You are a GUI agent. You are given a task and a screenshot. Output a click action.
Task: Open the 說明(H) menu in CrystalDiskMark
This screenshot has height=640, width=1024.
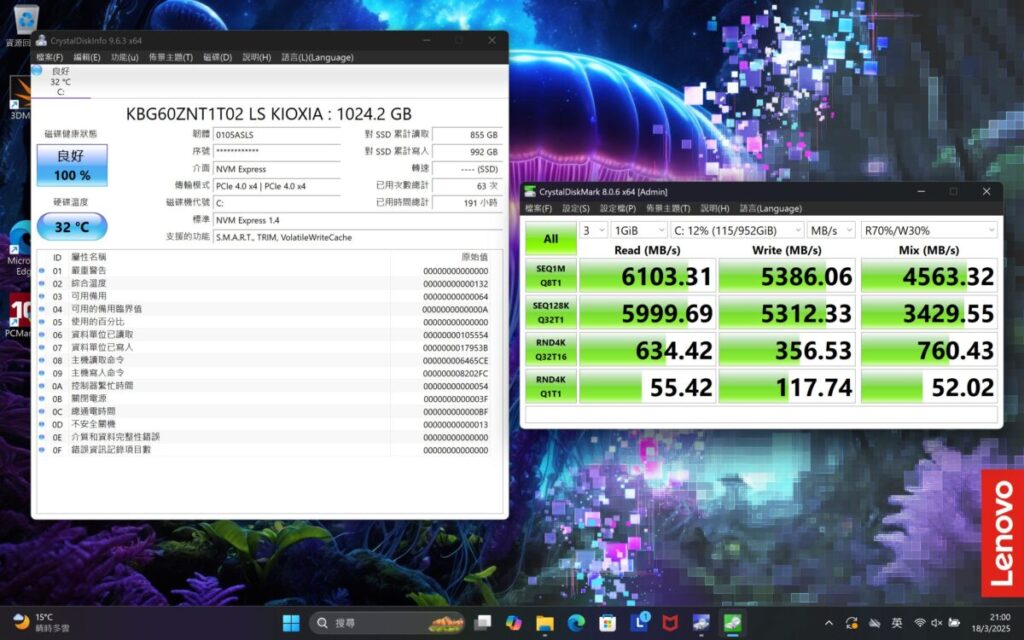point(714,209)
